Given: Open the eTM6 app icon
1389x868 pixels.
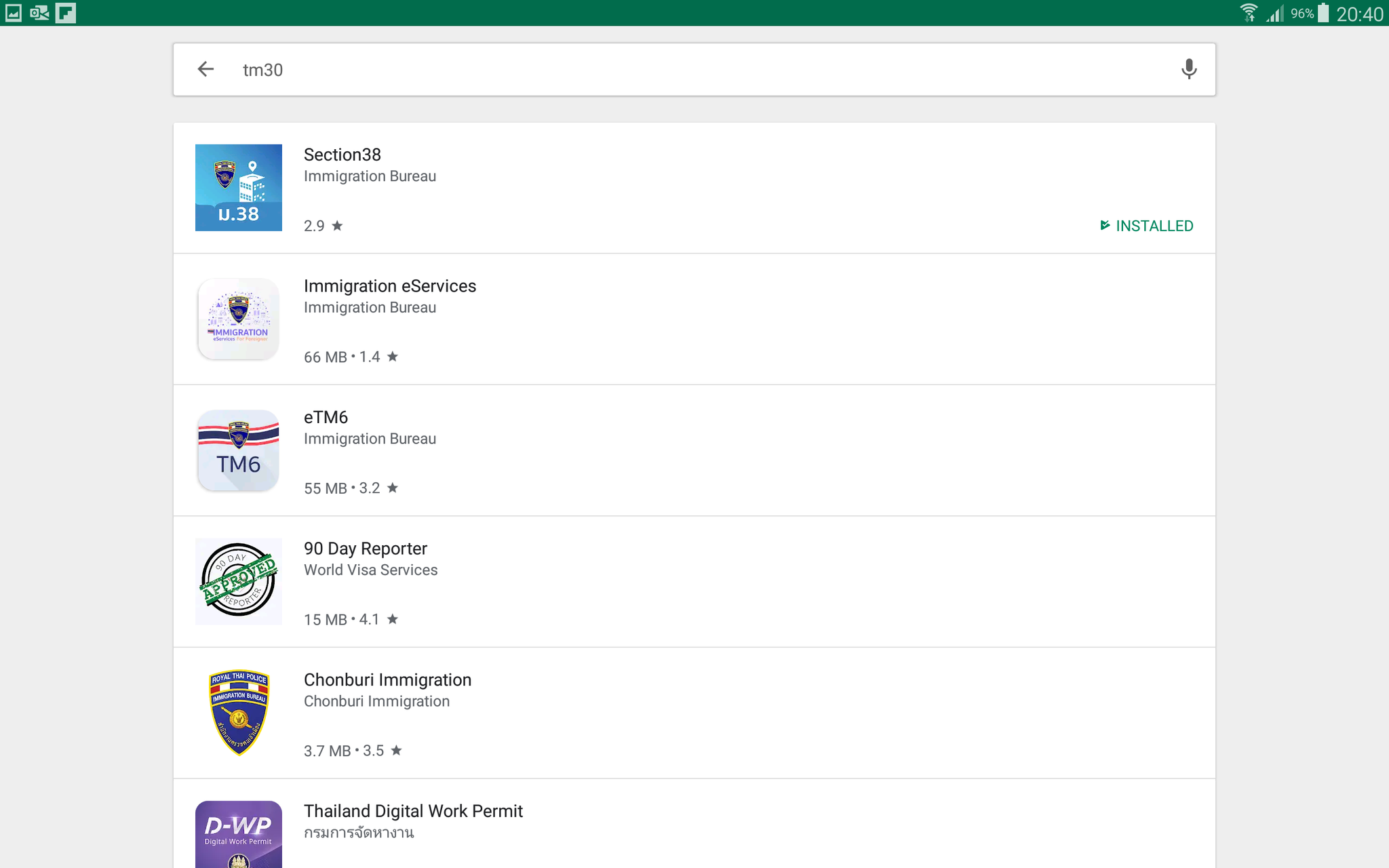Looking at the screenshot, I should (x=239, y=450).
